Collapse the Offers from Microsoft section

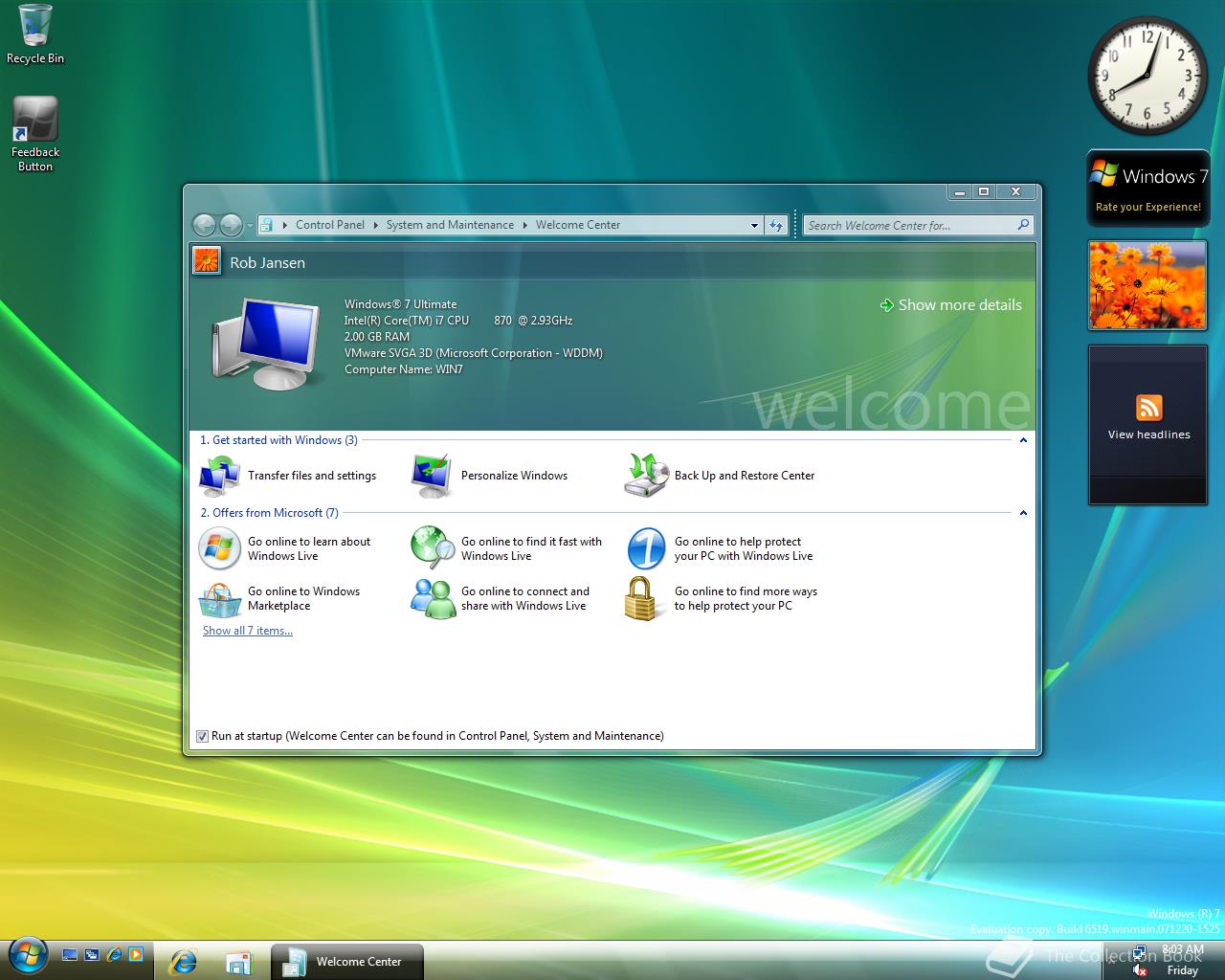point(1023,513)
